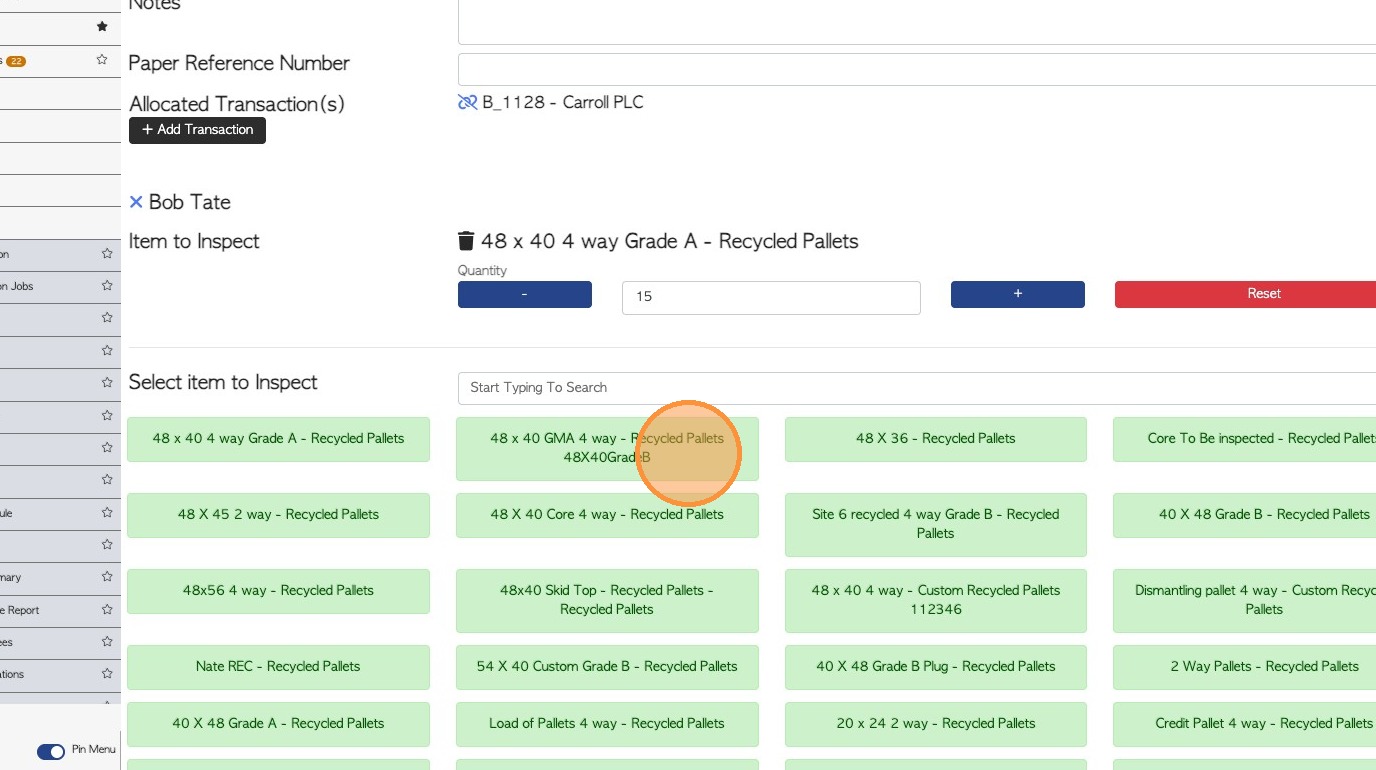Click the Bob Tate name
This screenshot has height=770, width=1376.
[x=190, y=202]
